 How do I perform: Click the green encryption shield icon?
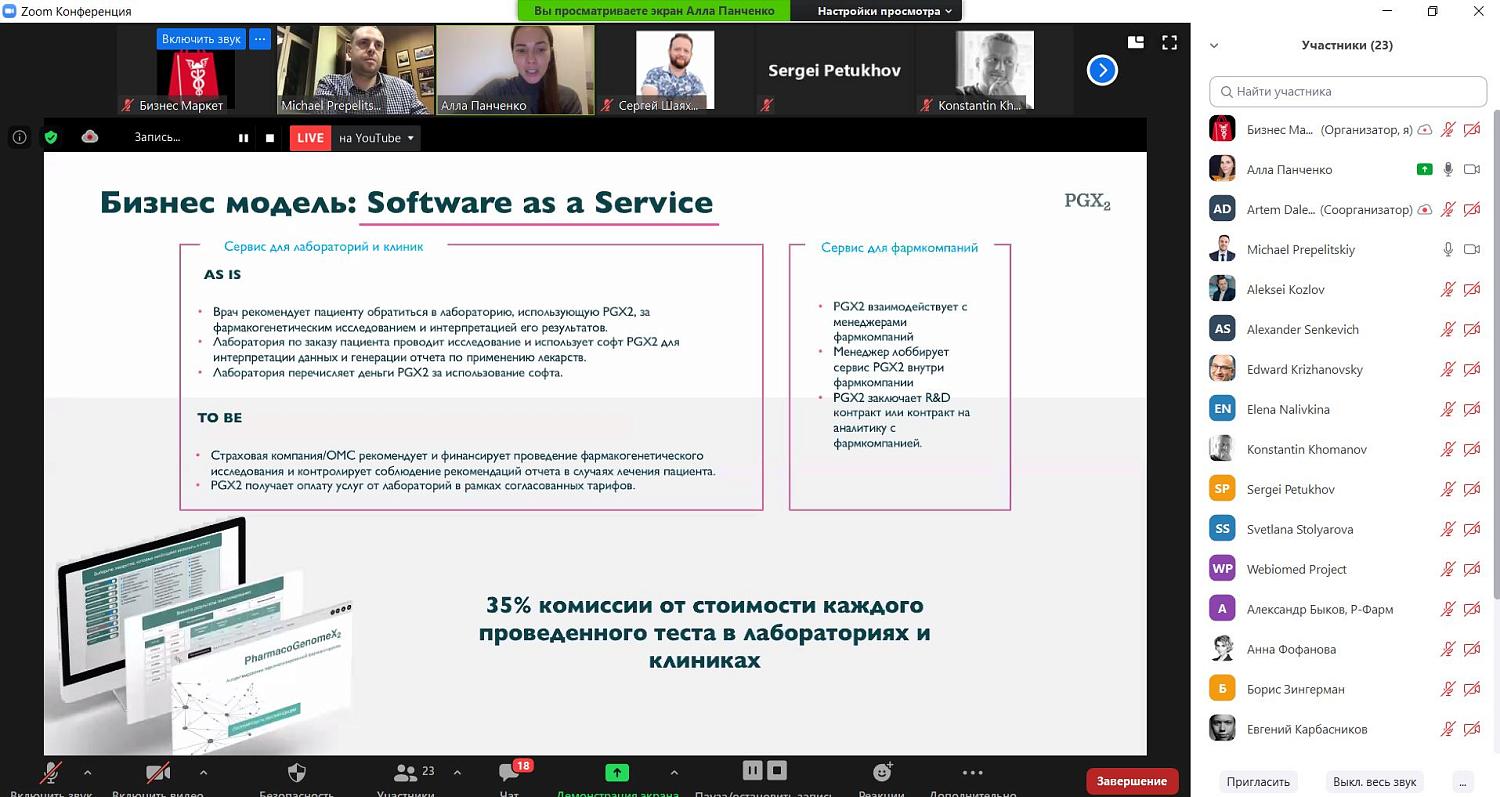coord(51,137)
